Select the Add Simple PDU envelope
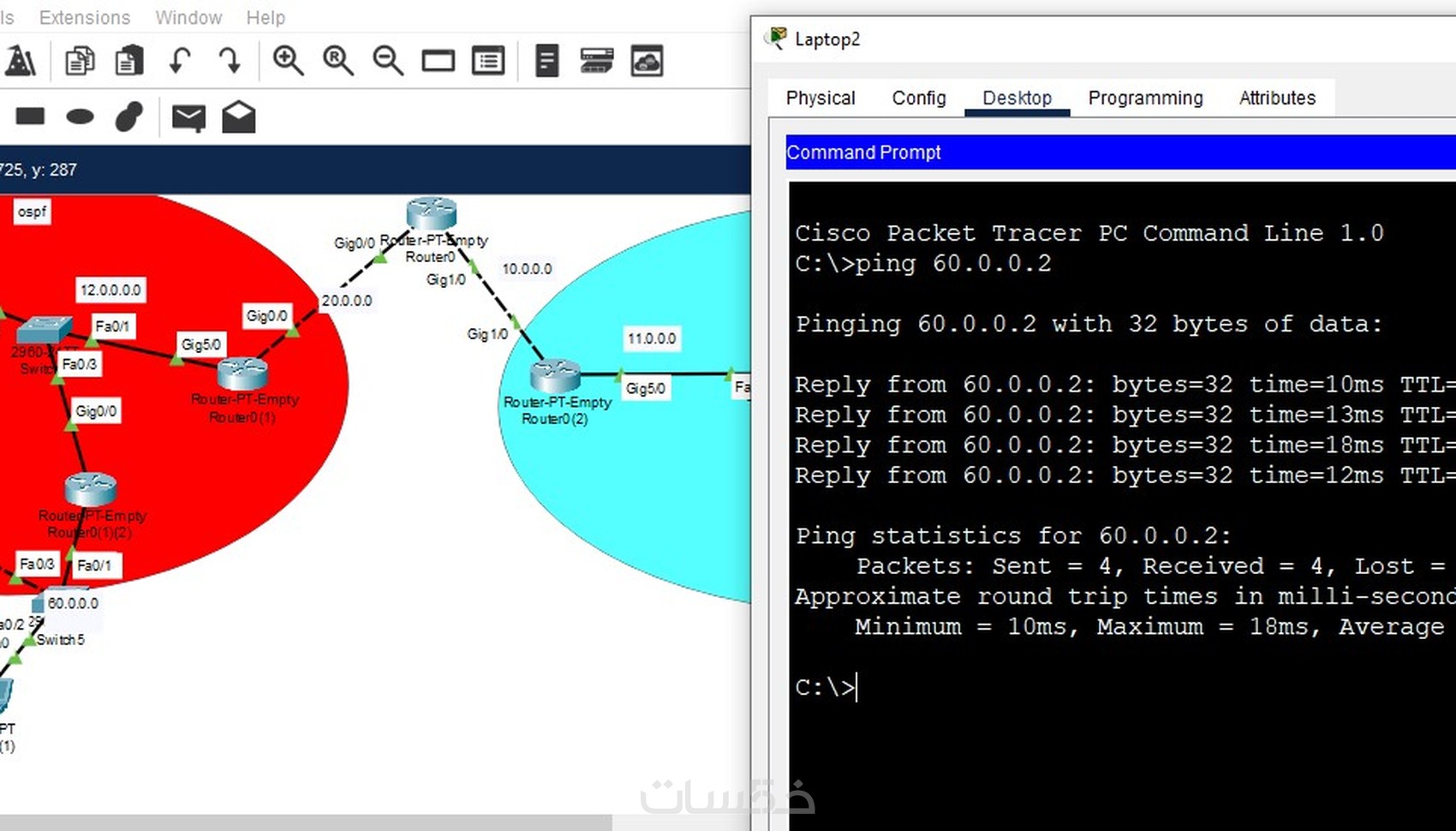Viewport: 1456px width, 831px height. tap(188, 117)
